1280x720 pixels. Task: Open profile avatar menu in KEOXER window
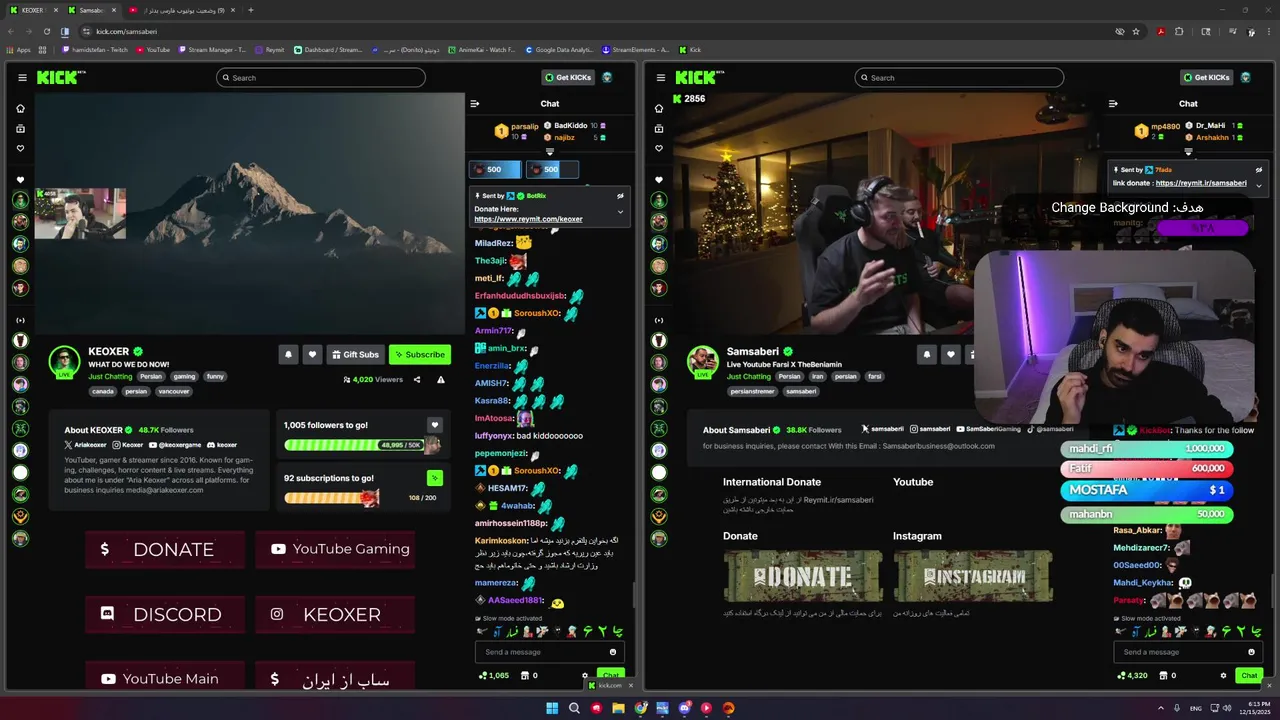point(607,77)
